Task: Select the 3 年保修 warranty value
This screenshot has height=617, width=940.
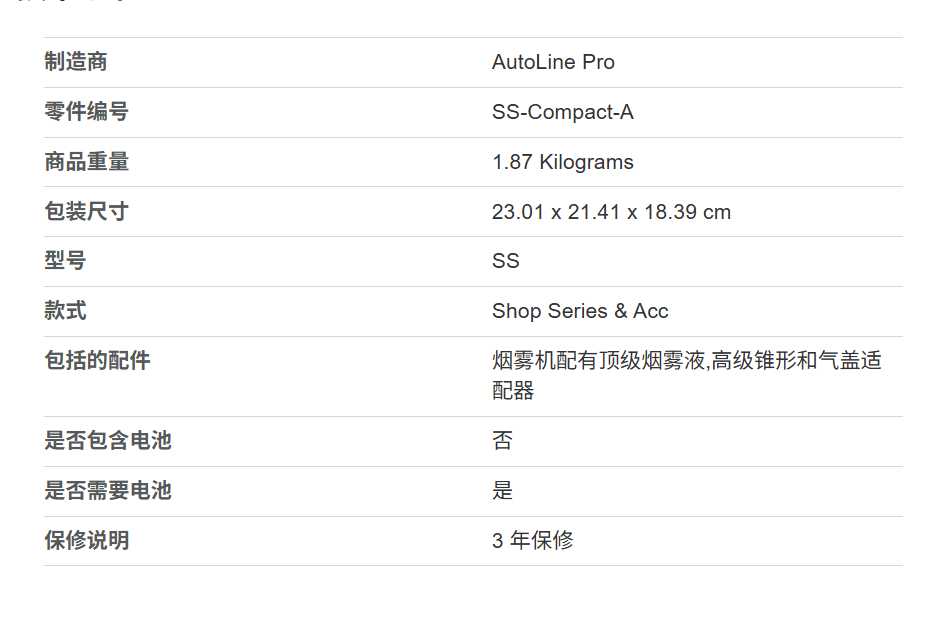Action: tap(532, 541)
